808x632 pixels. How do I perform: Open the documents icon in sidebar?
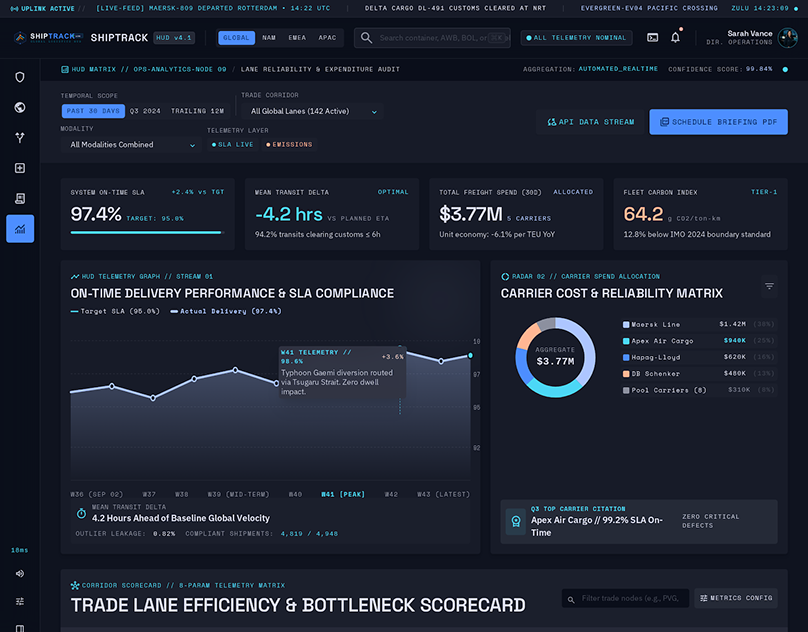(x=20, y=198)
